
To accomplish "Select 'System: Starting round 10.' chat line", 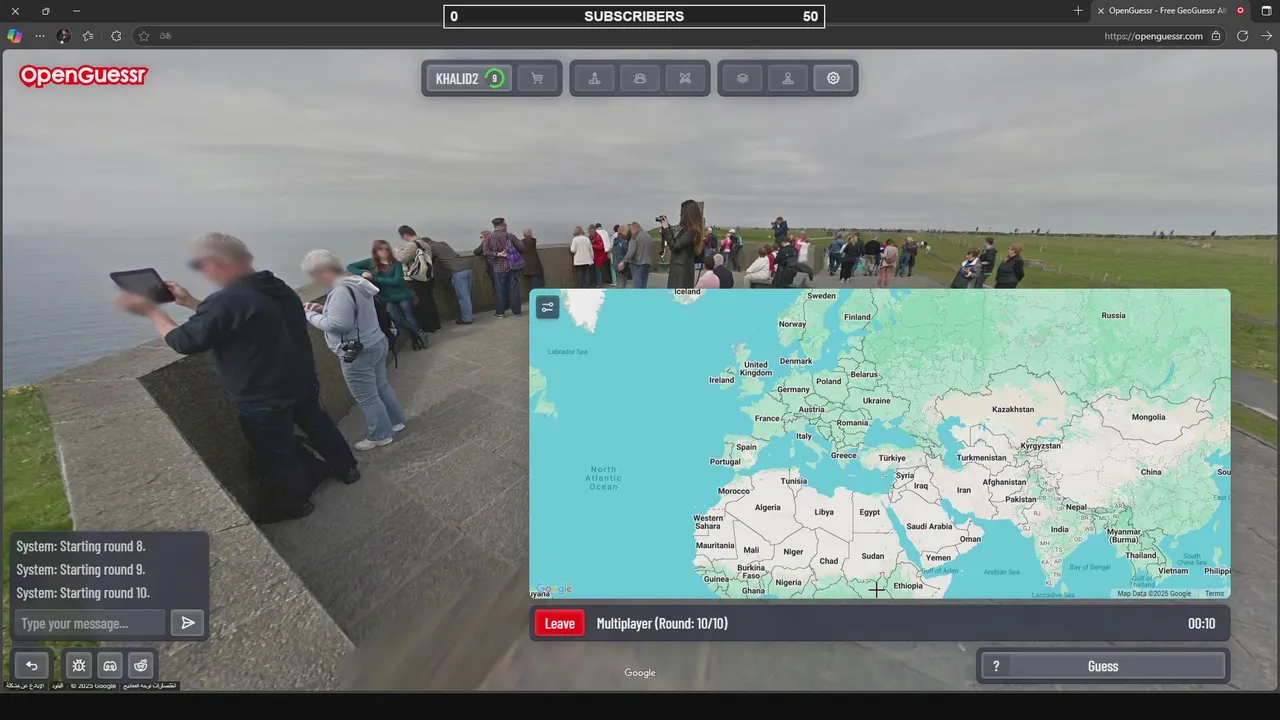I will click(83, 593).
